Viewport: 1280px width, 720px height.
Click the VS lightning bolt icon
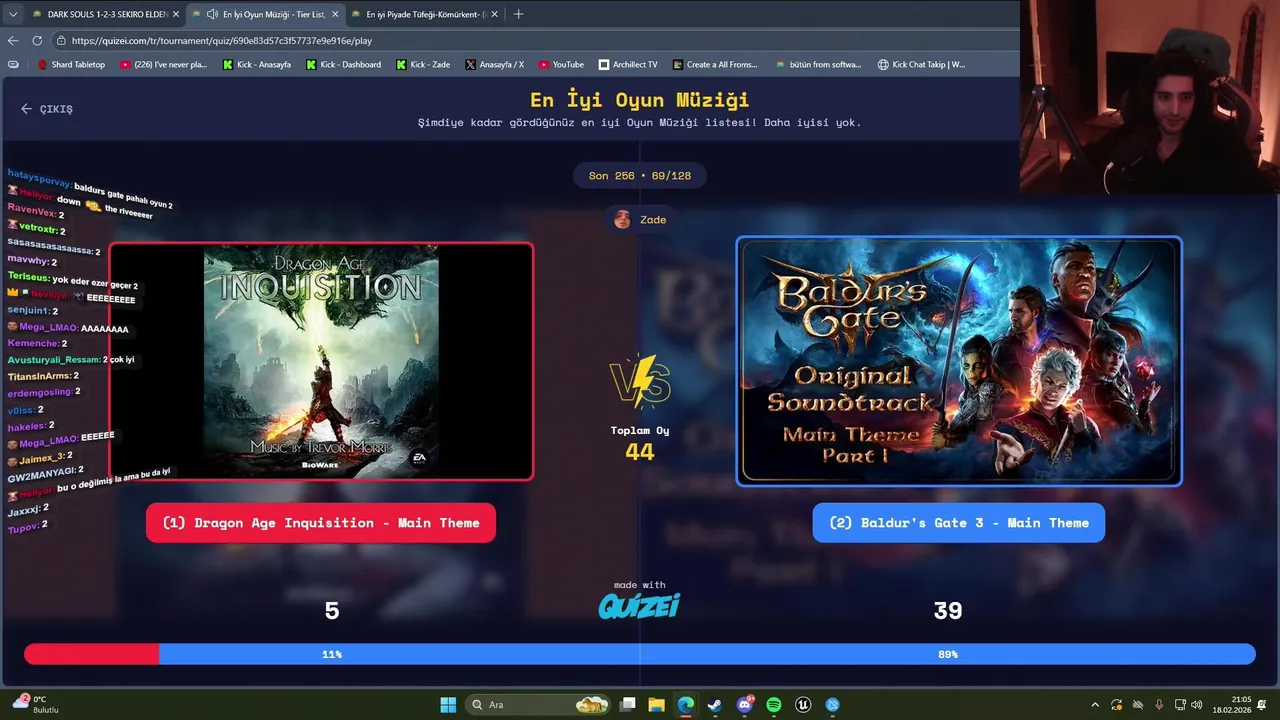coord(640,381)
